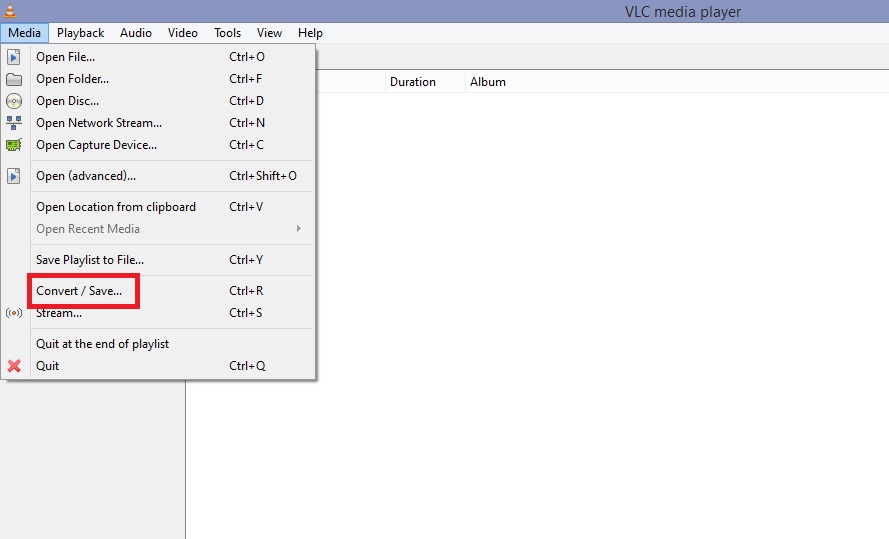Click the Ctrl+R shortcut text

pyautogui.click(x=246, y=291)
